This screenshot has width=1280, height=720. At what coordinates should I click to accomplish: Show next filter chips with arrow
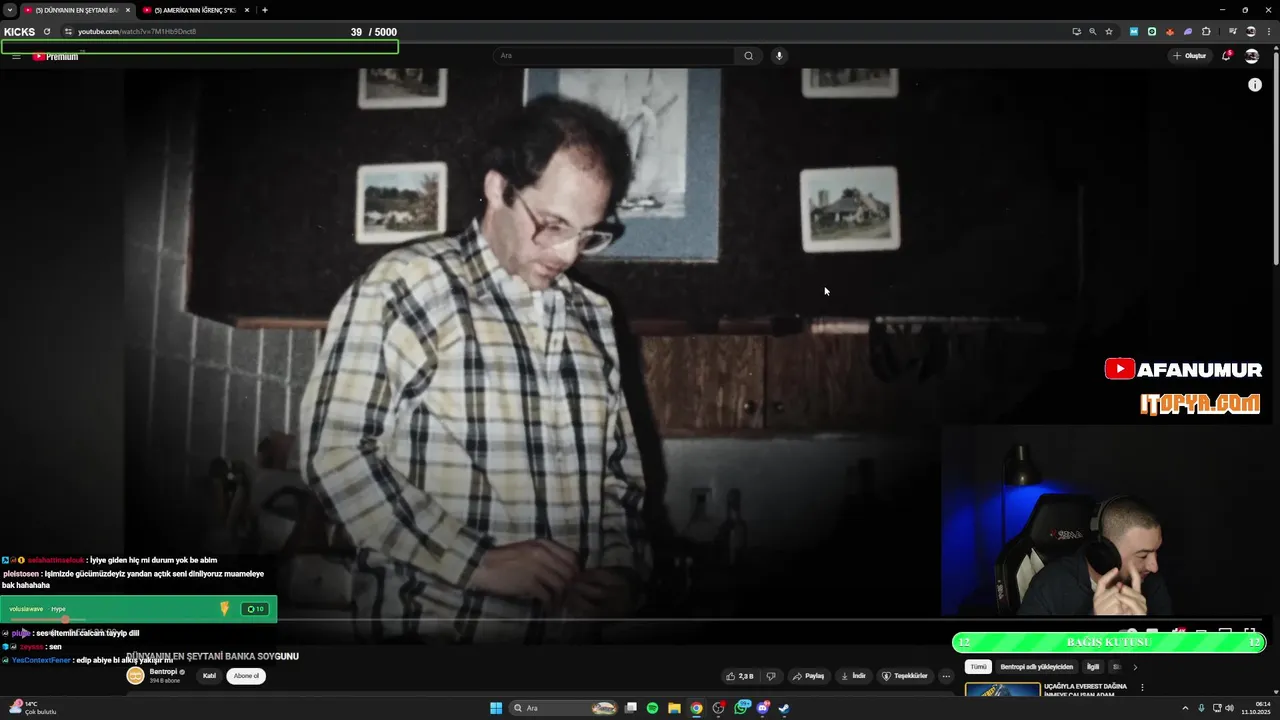[1135, 667]
